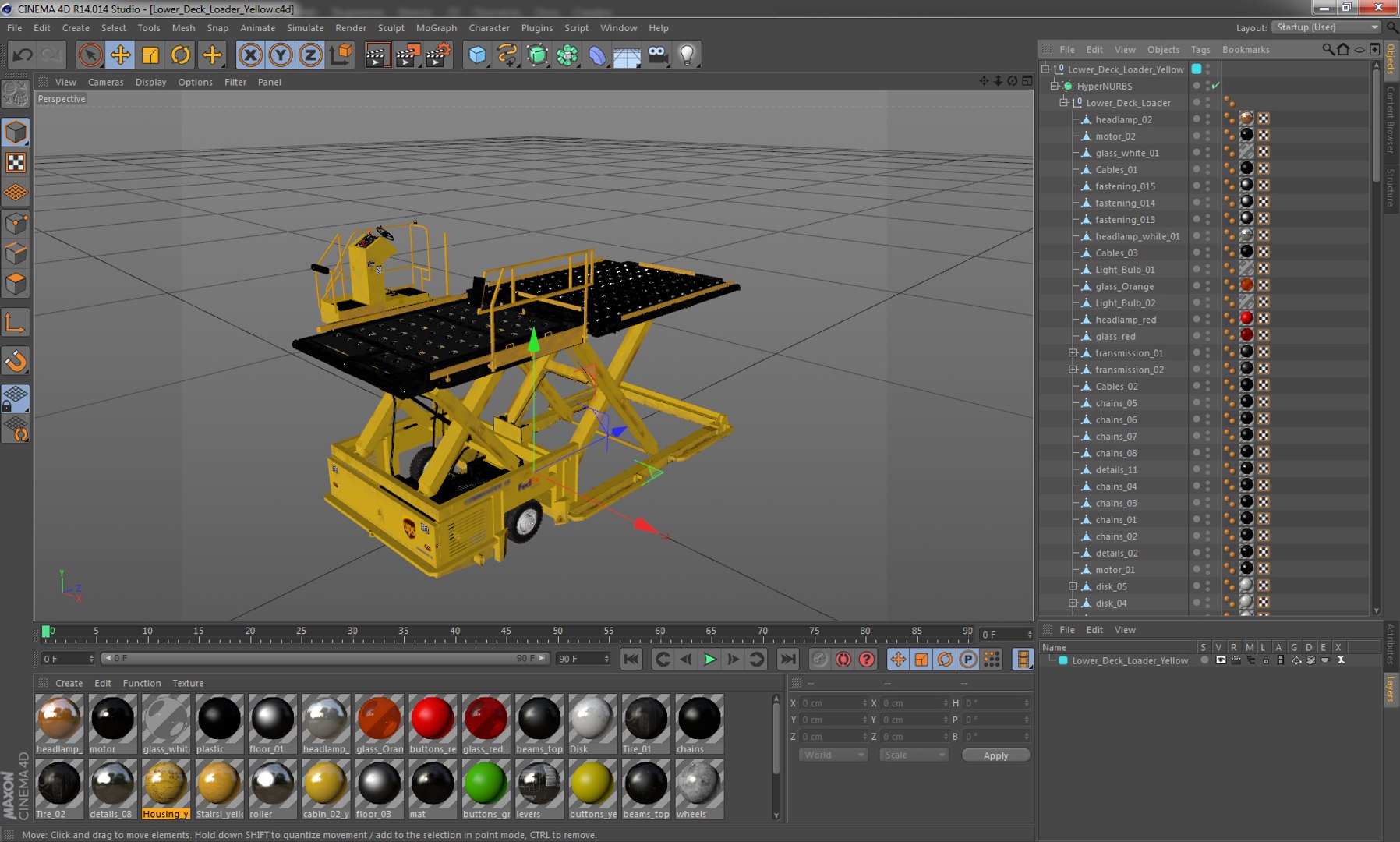Open Object Manager Tags menu
1400x842 pixels.
coord(1200,49)
